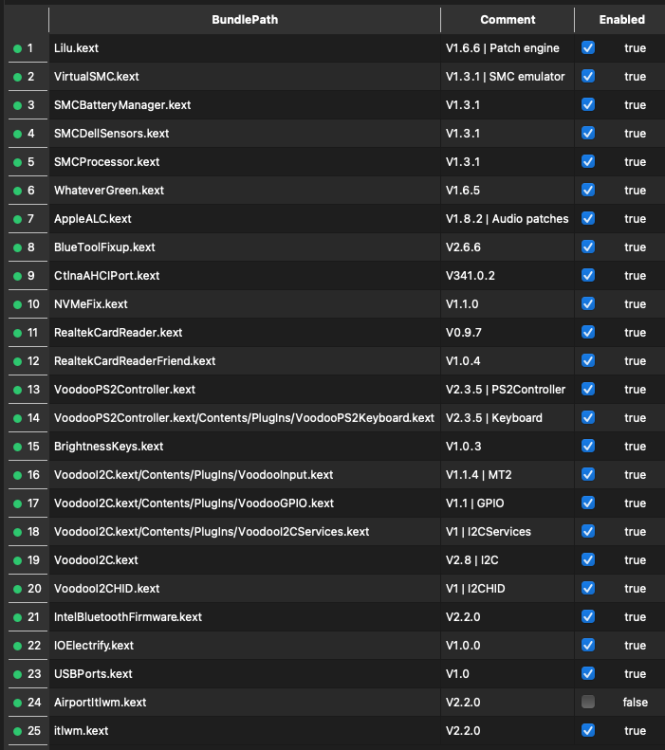Viewport: 665px width, 750px height.
Task: Uncheck VoodooI2CHID.kext enabled checkbox
Action: (x=588, y=588)
